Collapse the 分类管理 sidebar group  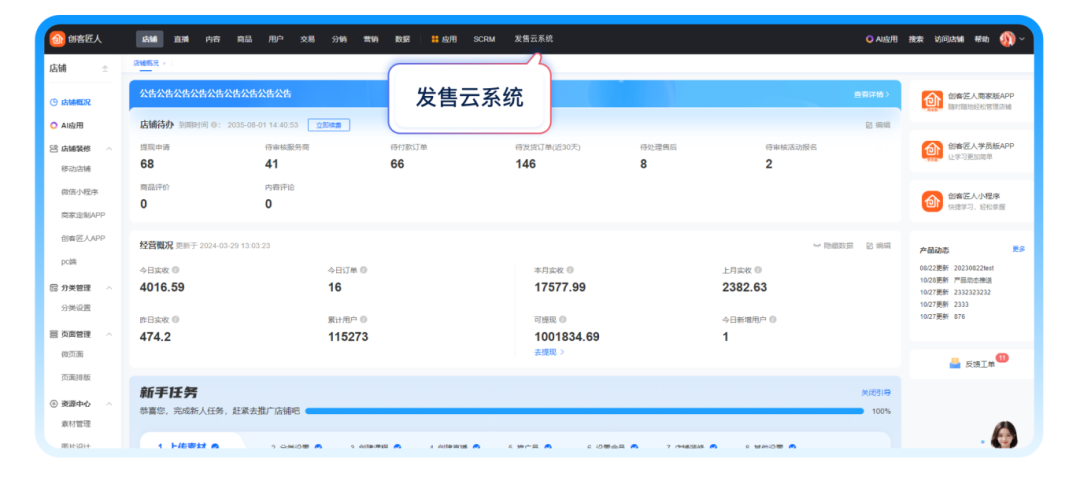click(109, 288)
